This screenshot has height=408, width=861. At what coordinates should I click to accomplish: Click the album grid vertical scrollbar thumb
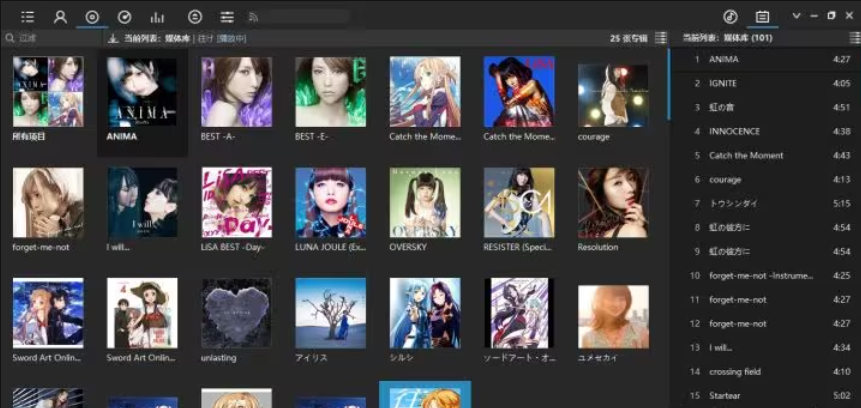[668, 84]
